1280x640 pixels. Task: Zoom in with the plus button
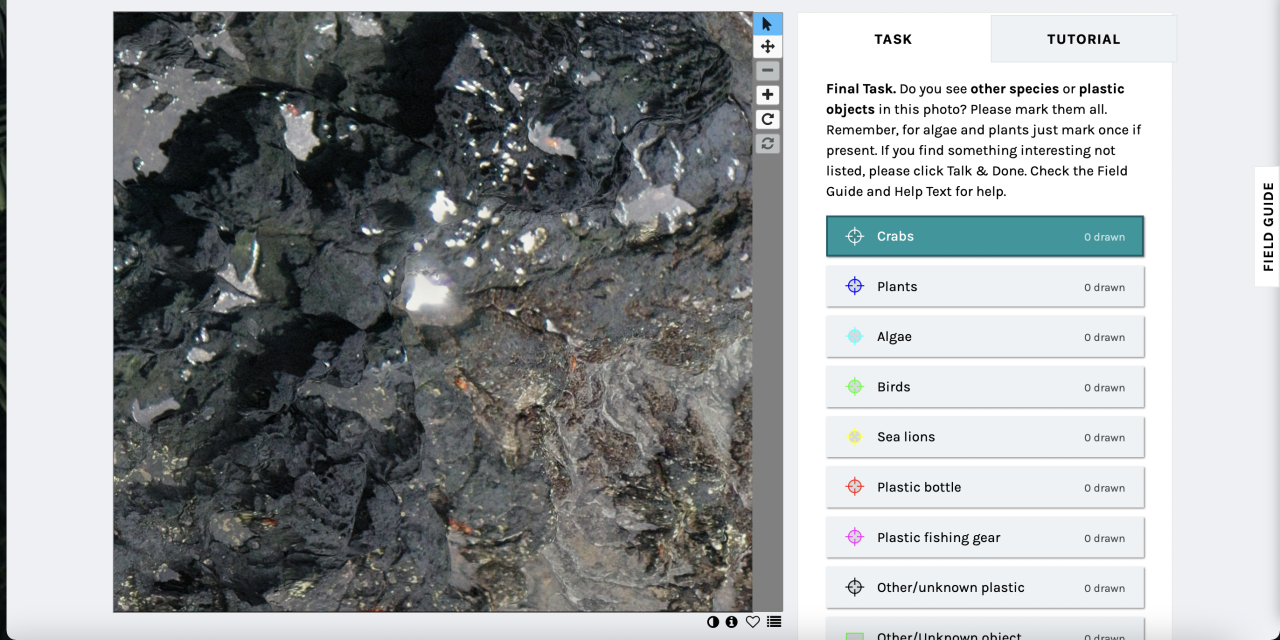(x=767, y=95)
